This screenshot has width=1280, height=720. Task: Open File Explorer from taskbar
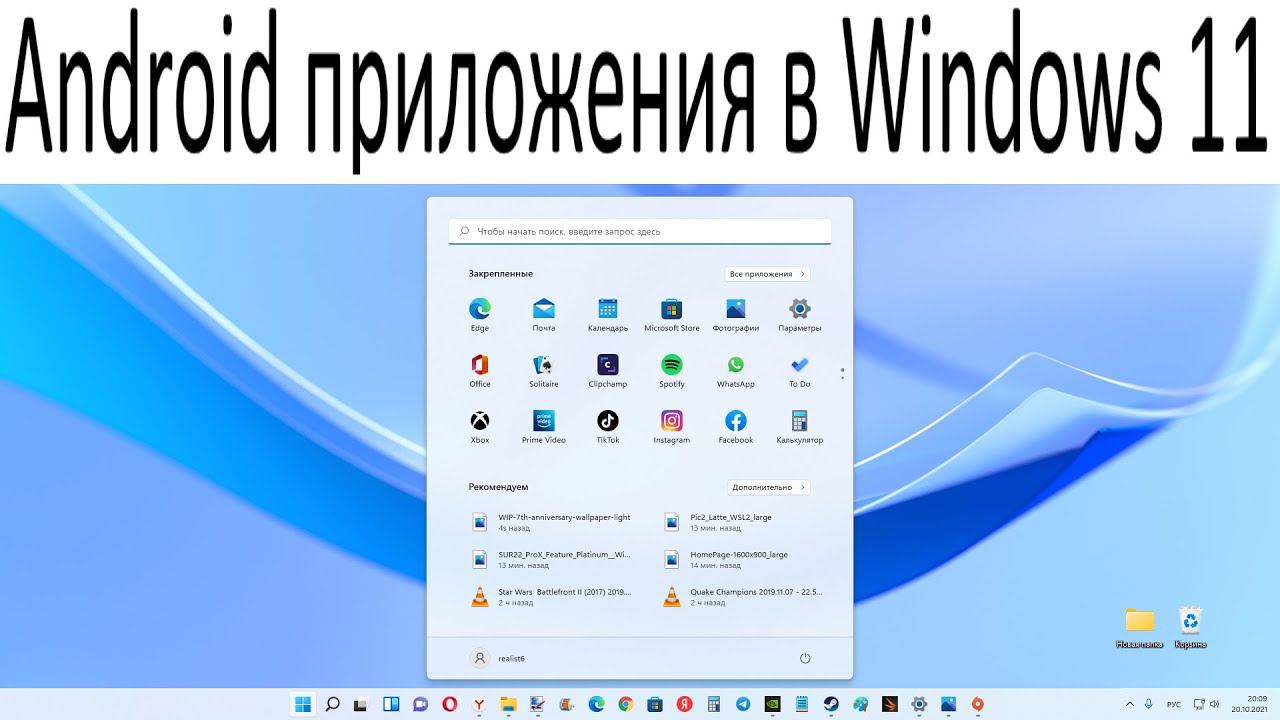tap(508, 704)
